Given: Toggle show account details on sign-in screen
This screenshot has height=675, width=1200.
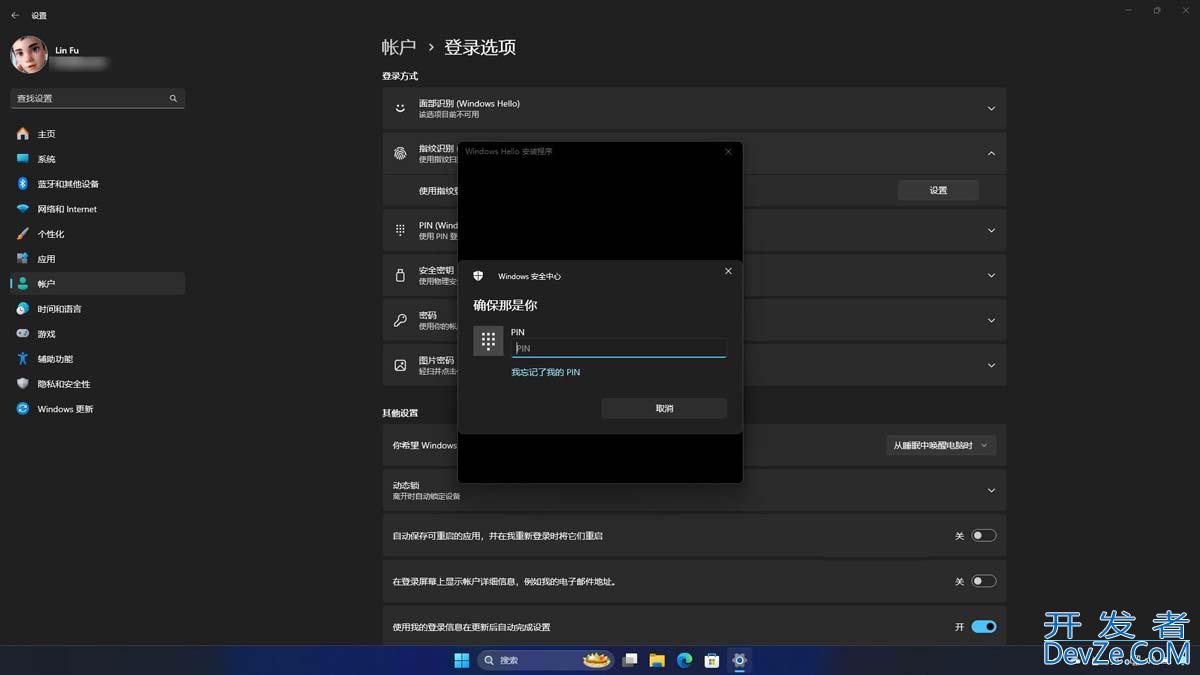Looking at the screenshot, I should (984, 581).
